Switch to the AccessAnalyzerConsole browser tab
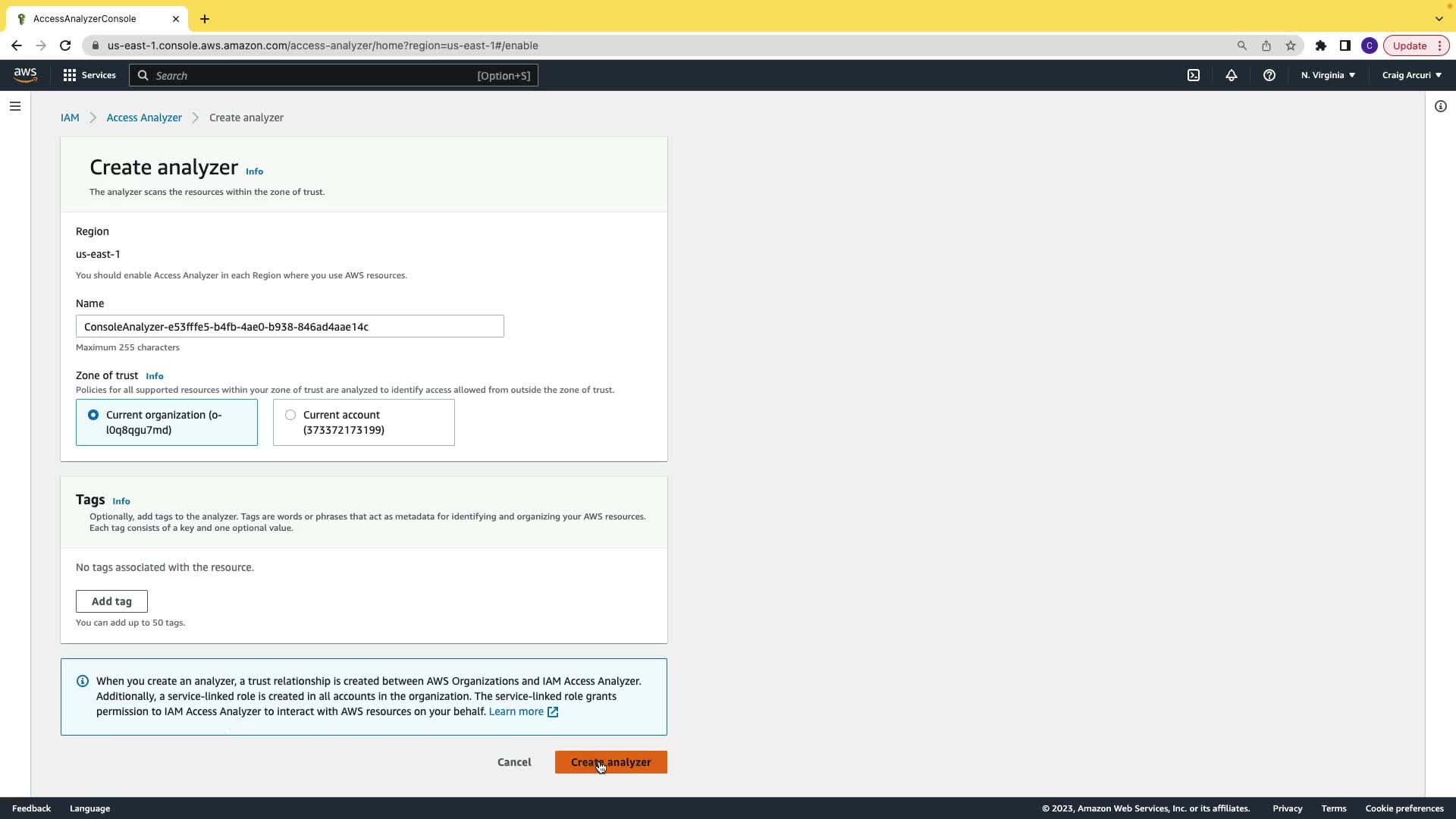The image size is (1456, 819). coord(85,18)
